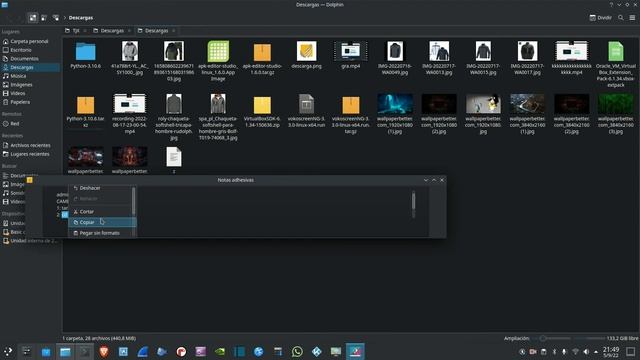Expand hidden system tray icons arrow
The image size is (640, 360).
click(x=596, y=351)
